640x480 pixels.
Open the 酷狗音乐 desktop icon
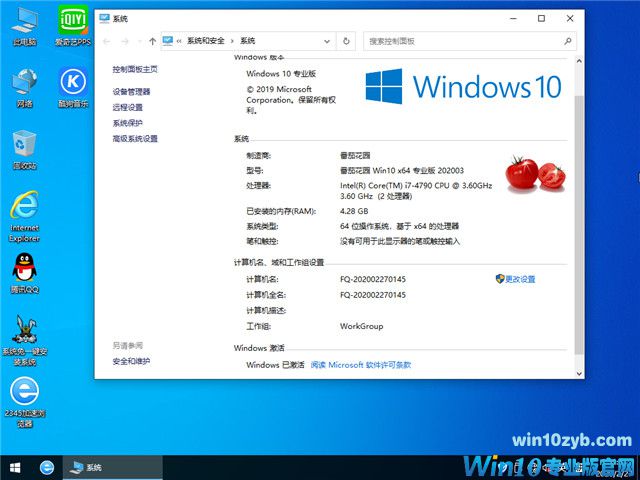[x=73, y=87]
